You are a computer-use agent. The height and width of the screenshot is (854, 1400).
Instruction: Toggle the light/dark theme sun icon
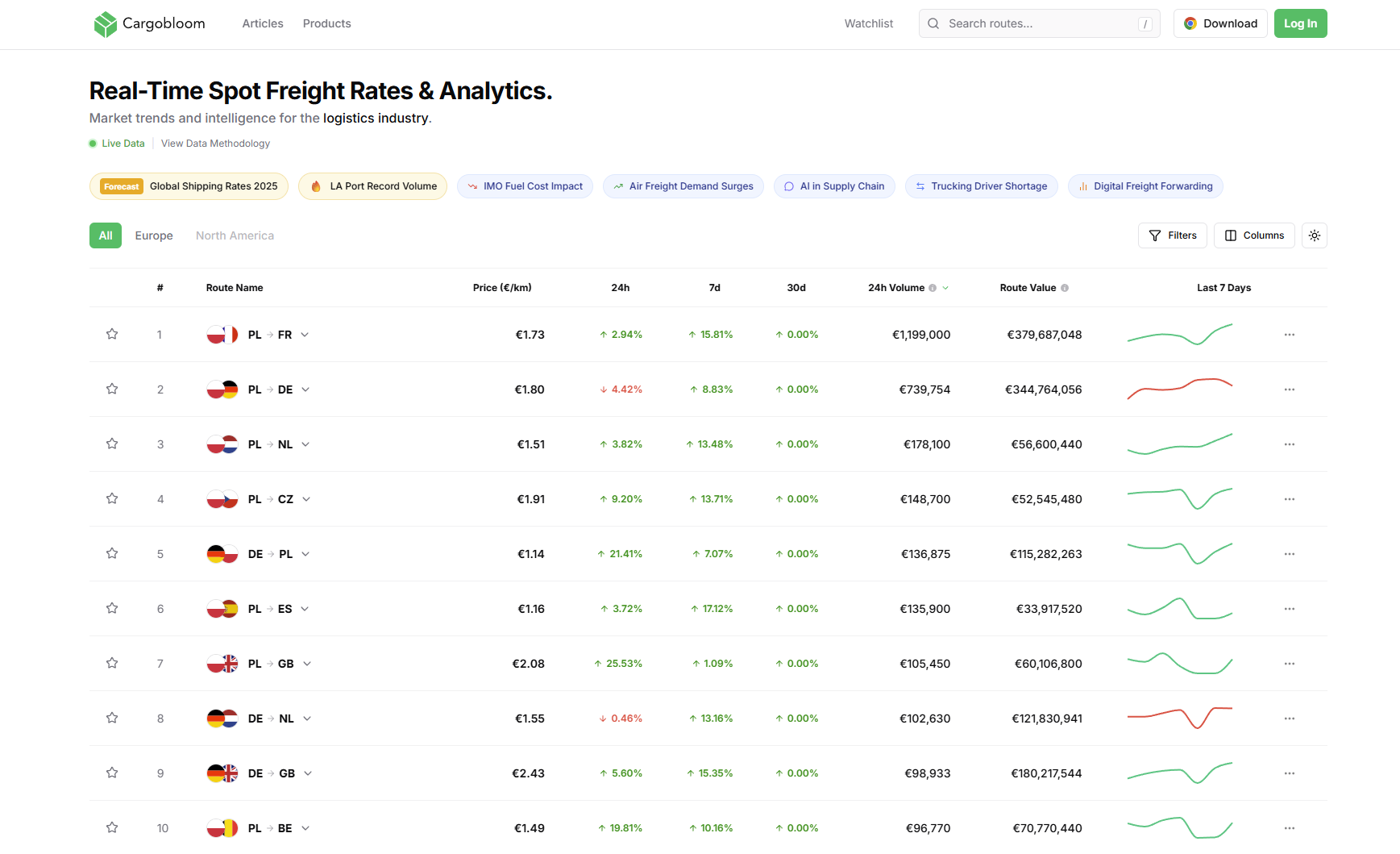click(1314, 235)
